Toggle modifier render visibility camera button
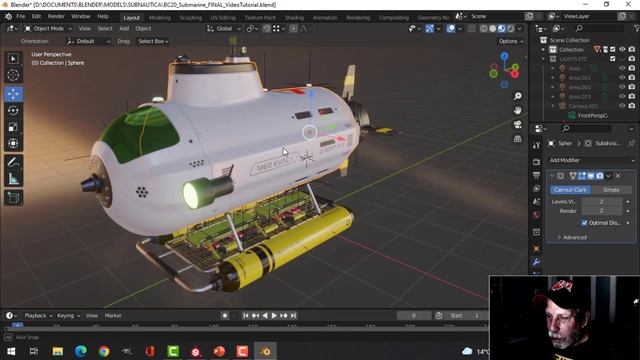 [x=599, y=176]
